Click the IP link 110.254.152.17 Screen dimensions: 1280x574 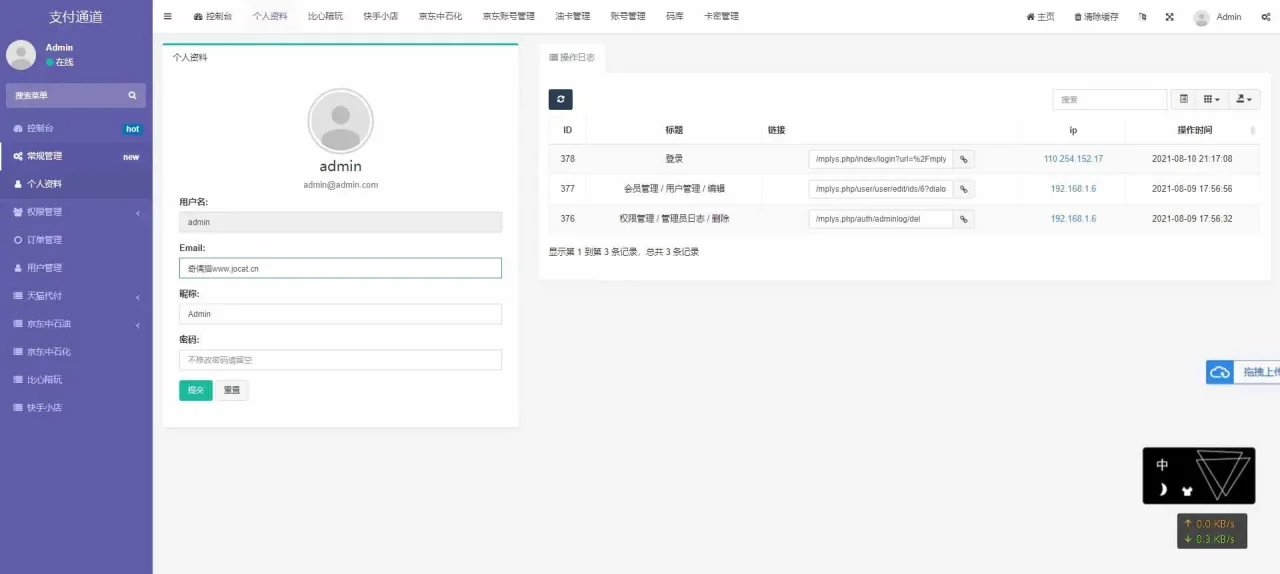coord(1073,159)
